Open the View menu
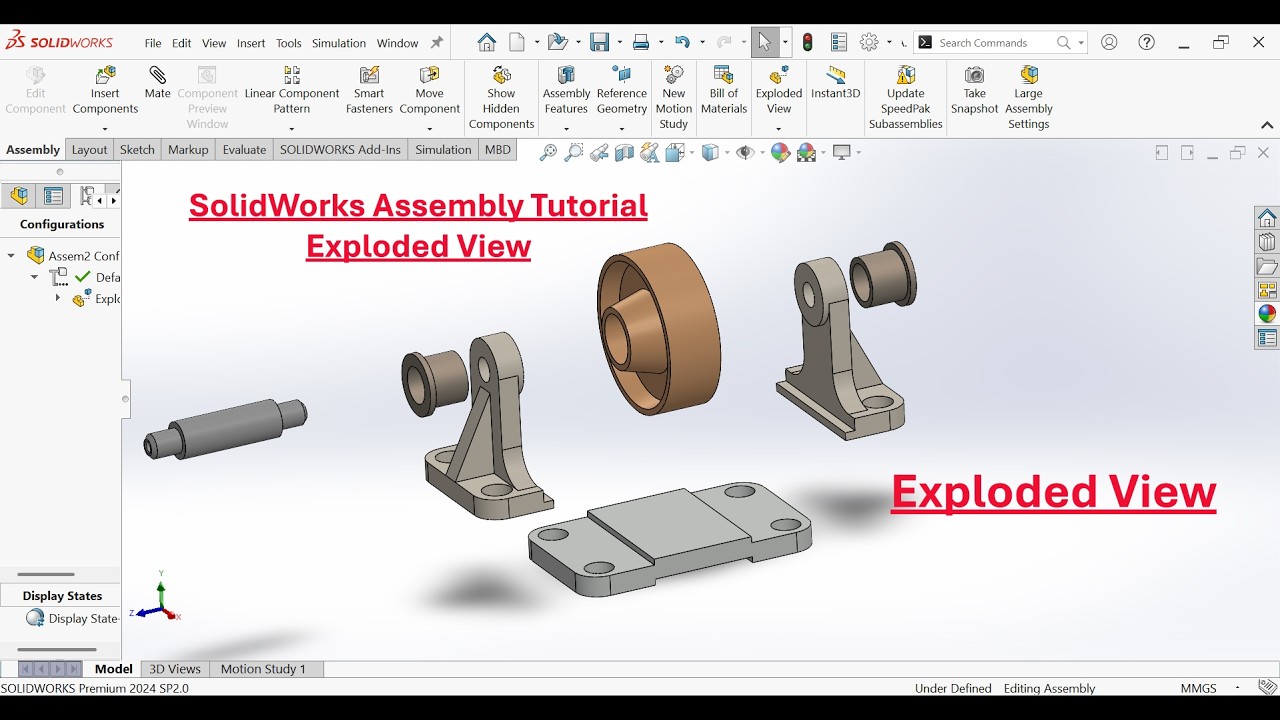 coord(214,43)
